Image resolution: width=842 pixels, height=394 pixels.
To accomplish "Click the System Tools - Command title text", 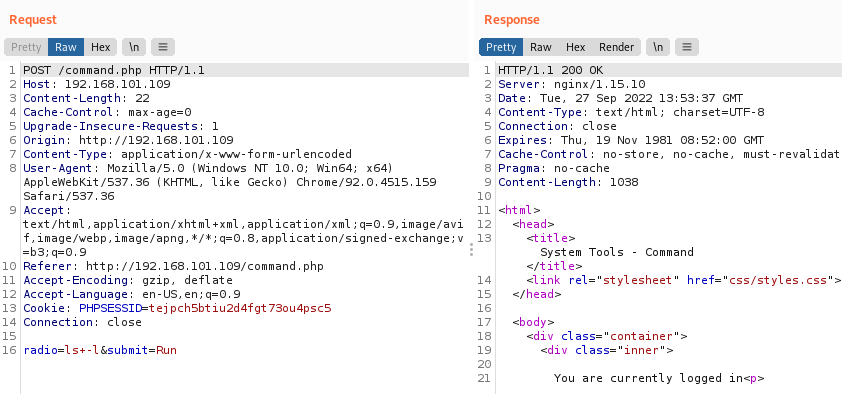I will (616, 252).
